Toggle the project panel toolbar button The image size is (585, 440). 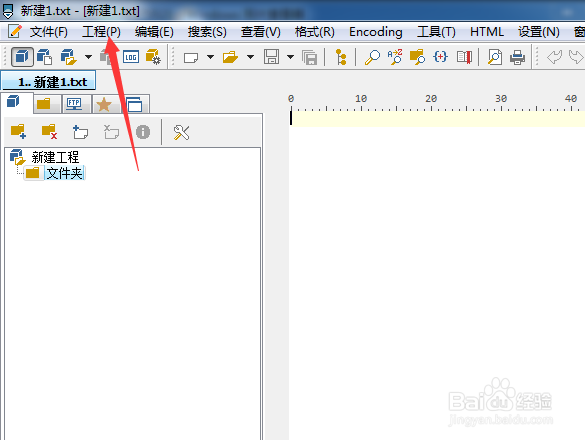point(22,57)
